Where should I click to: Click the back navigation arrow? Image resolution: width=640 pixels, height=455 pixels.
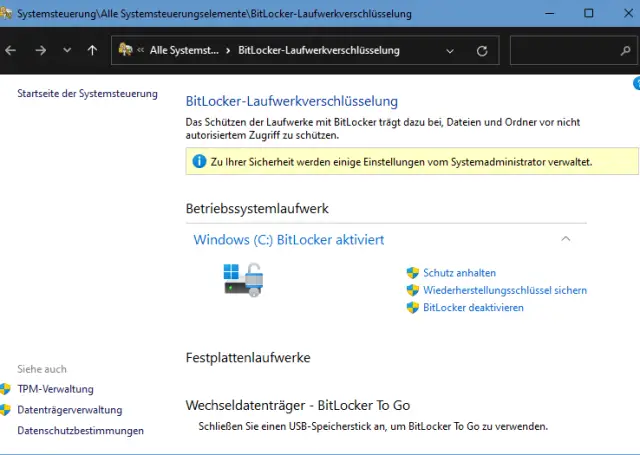coord(11,50)
